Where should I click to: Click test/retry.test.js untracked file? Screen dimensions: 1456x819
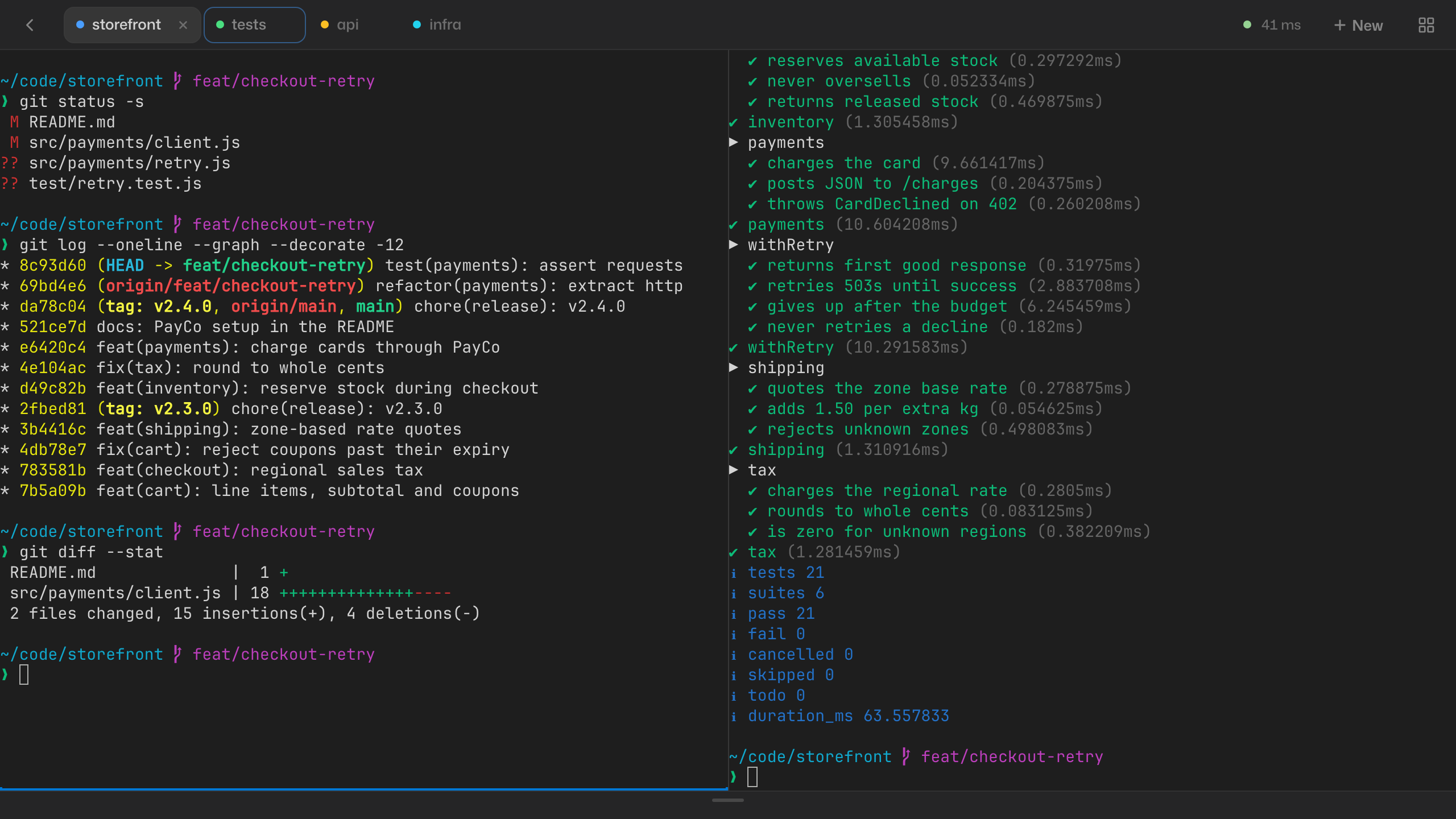coord(115,184)
